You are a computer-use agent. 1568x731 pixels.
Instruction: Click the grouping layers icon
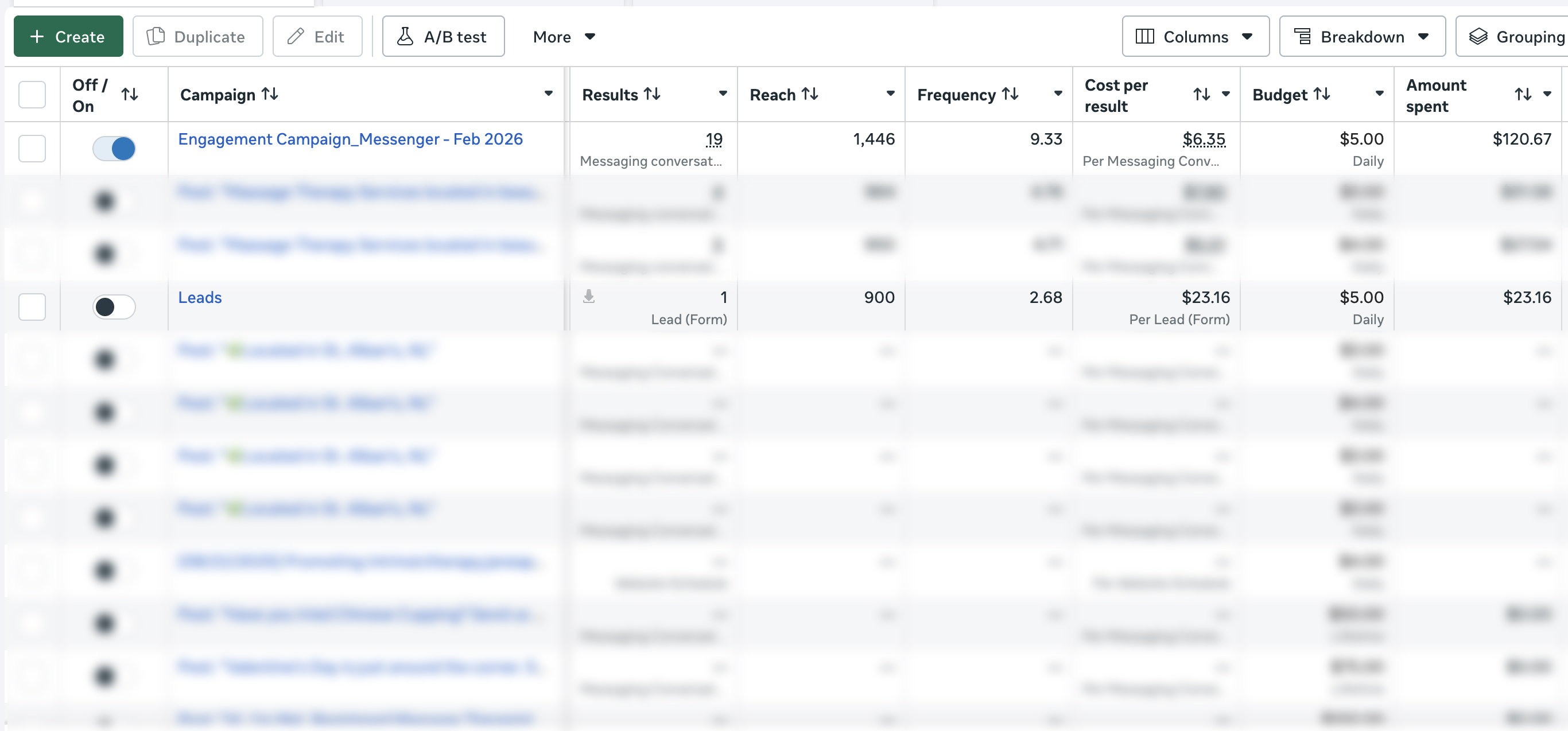pos(1478,37)
